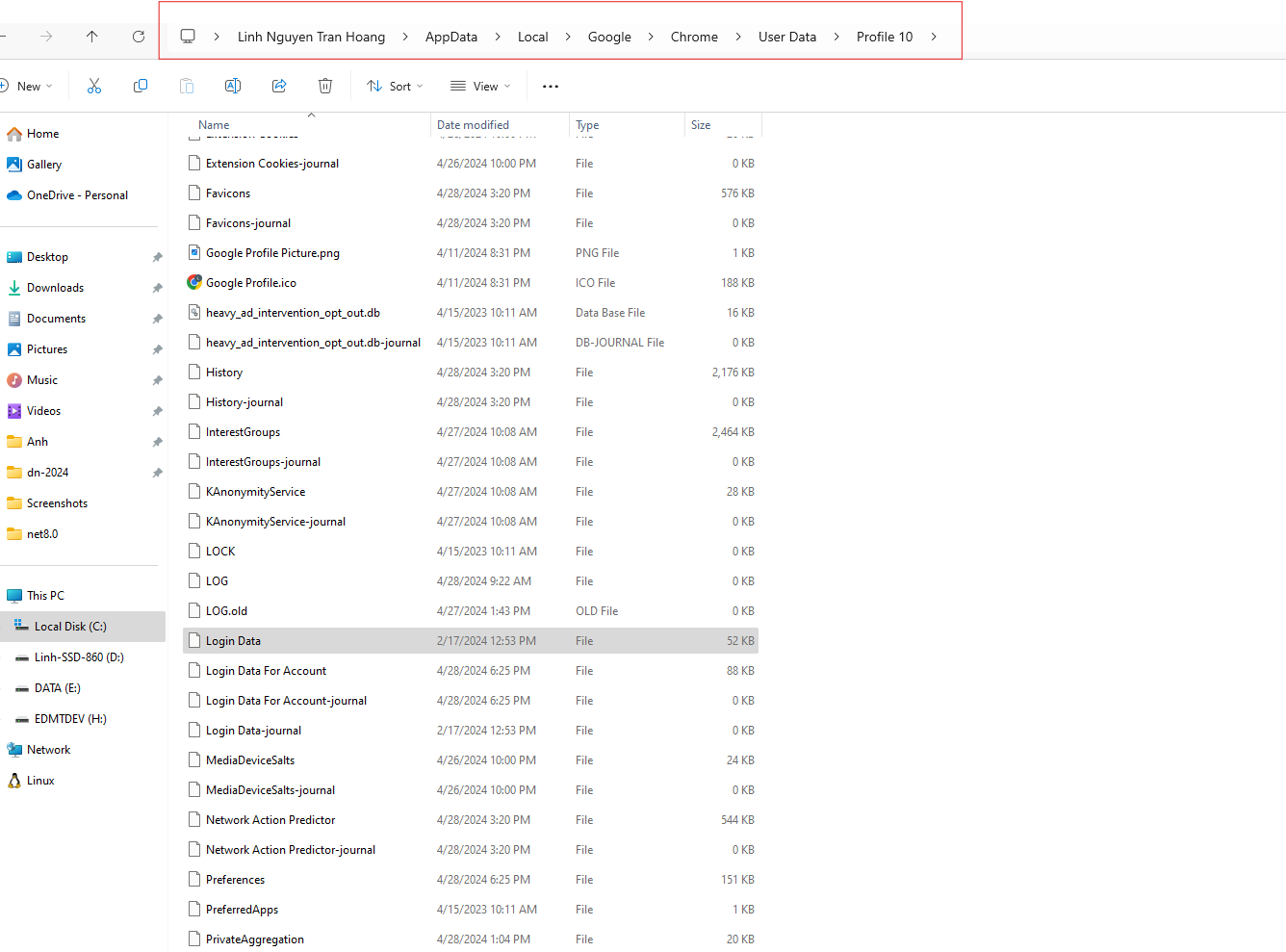Go to Chrome folder in address bar
Image resolution: width=1286 pixels, height=952 pixels.
pos(694,37)
